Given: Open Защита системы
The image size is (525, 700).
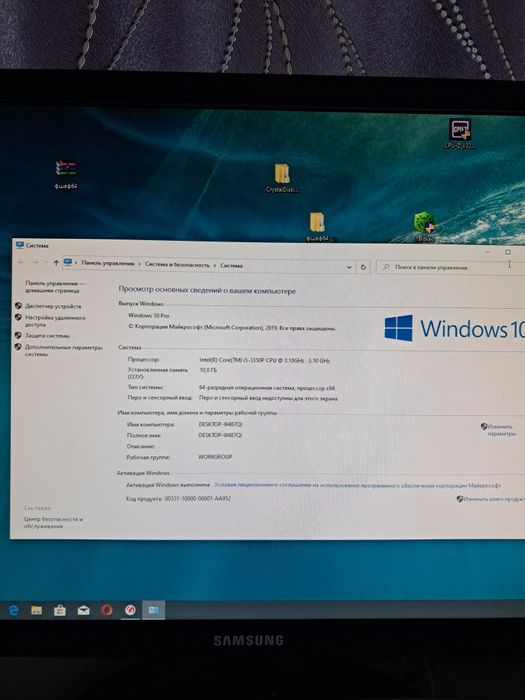Looking at the screenshot, I should coord(47,335).
